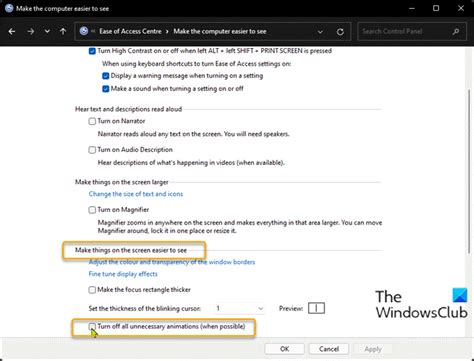Uncheck Make a sound when turning setting
The width and height of the screenshot is (474, 361).
106,89
